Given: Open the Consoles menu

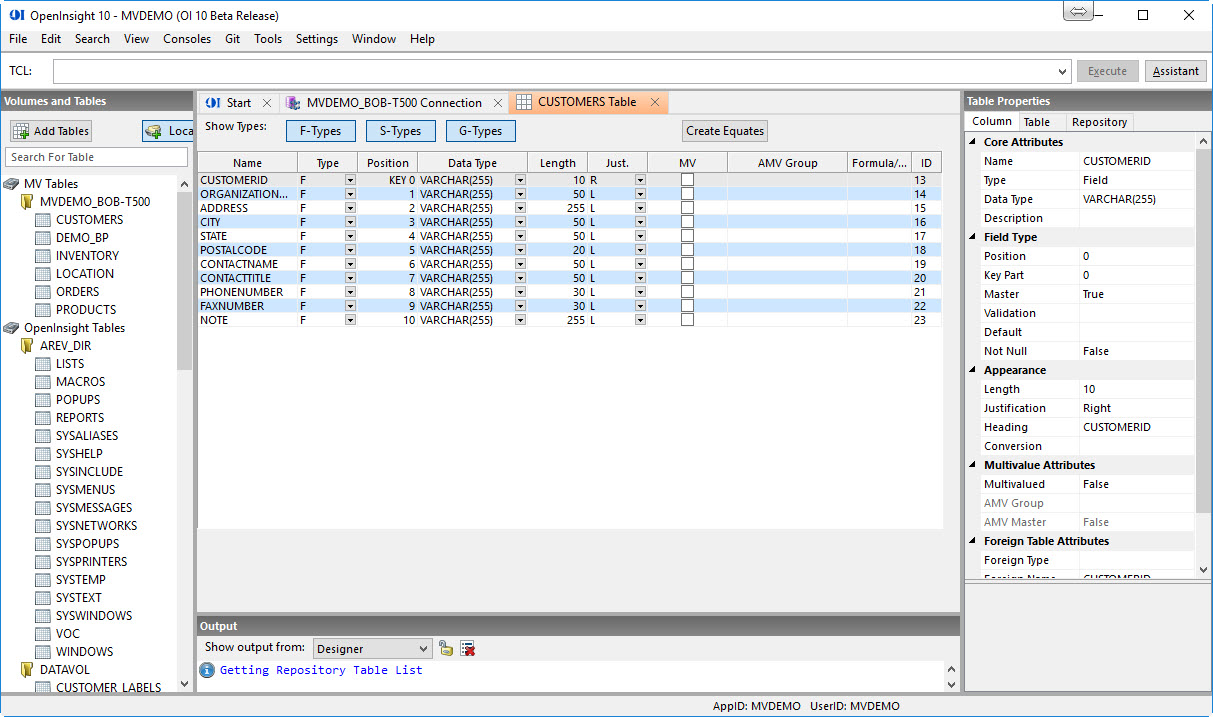Looking at the screenshot, I should pos(187,39).
